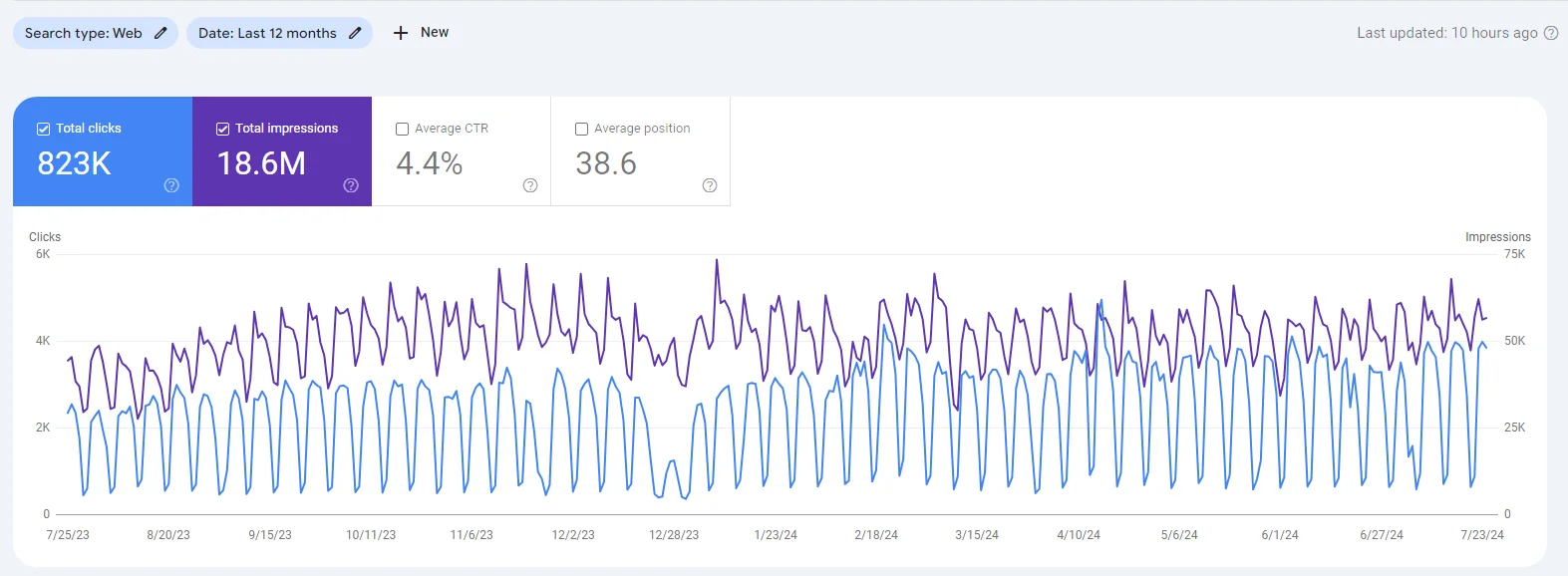Select the 823K total clicks card

click(75, 163)
